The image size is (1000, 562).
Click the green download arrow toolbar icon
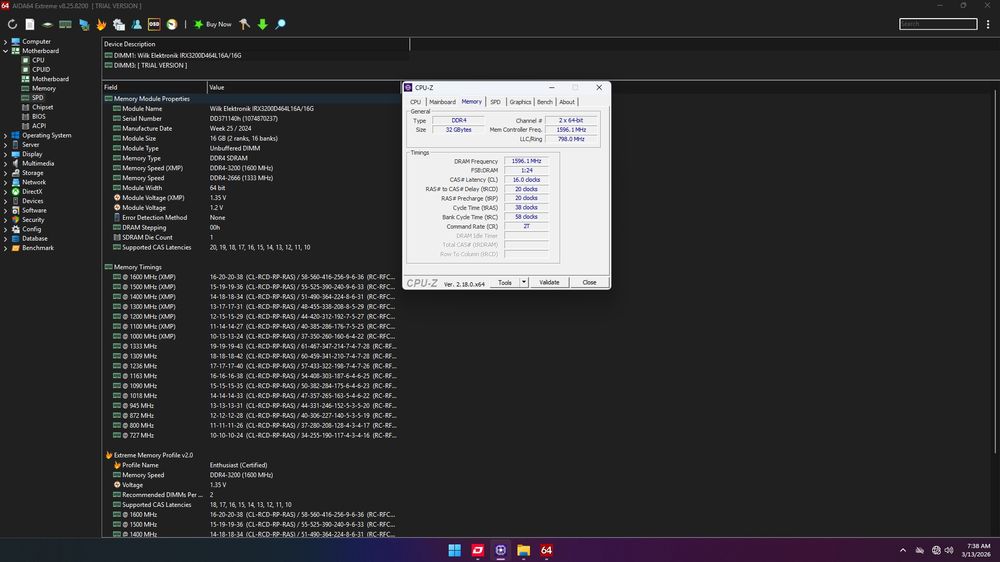pyautogui.click(x=262, y=24)
